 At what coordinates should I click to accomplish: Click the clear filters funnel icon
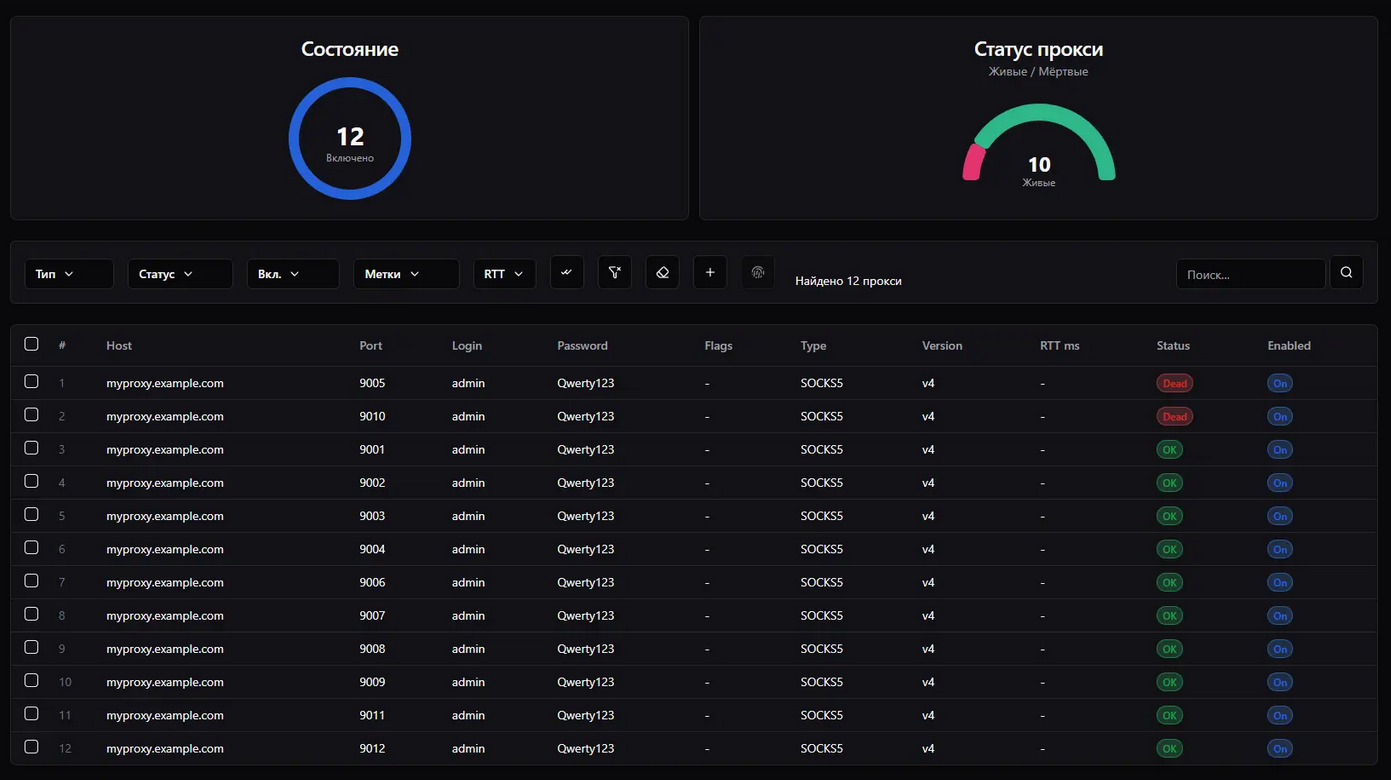(x=615, y=273)
